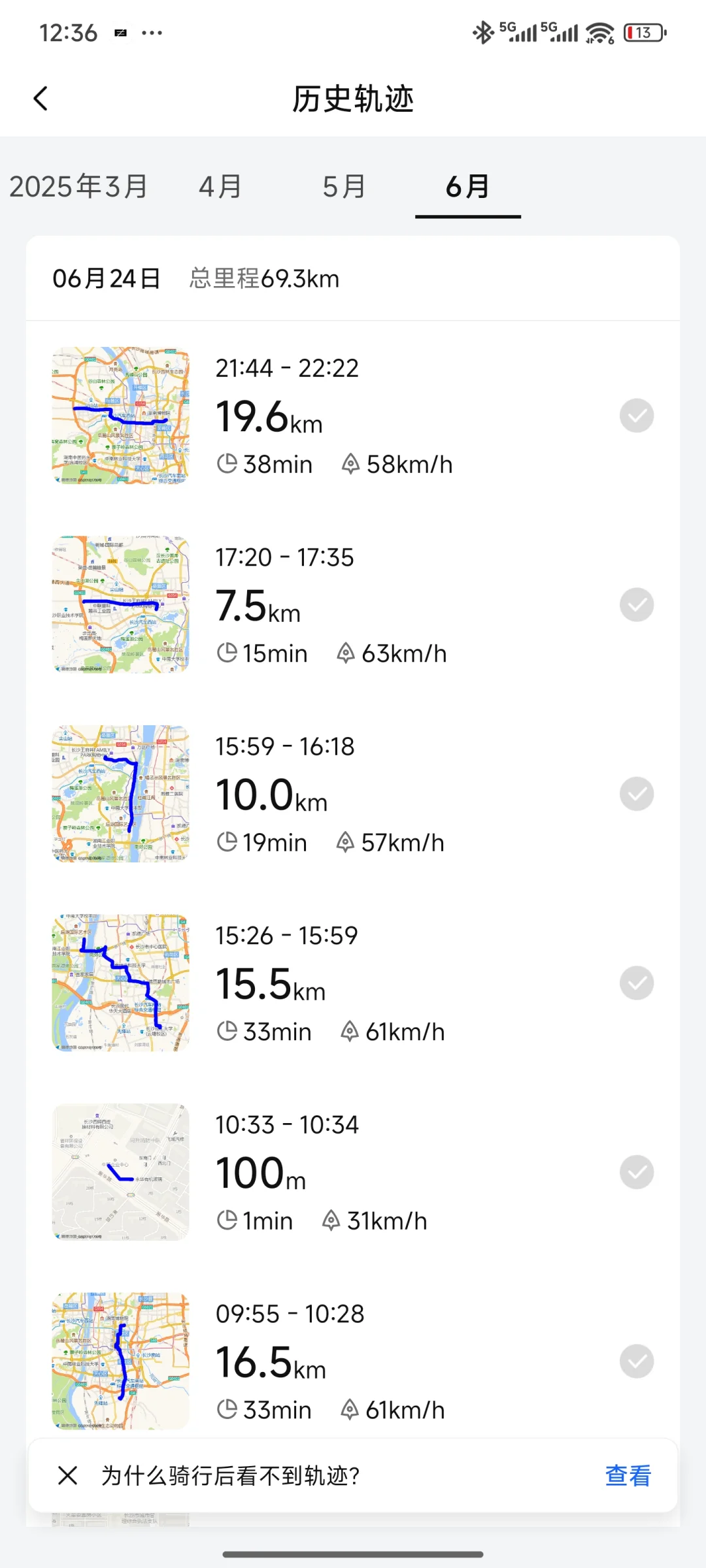Image resolution: width=706 pixels, height=1568 pixels.
Task: Tap the Wi-Fi status icon
Action: click(x=599, y=33)
